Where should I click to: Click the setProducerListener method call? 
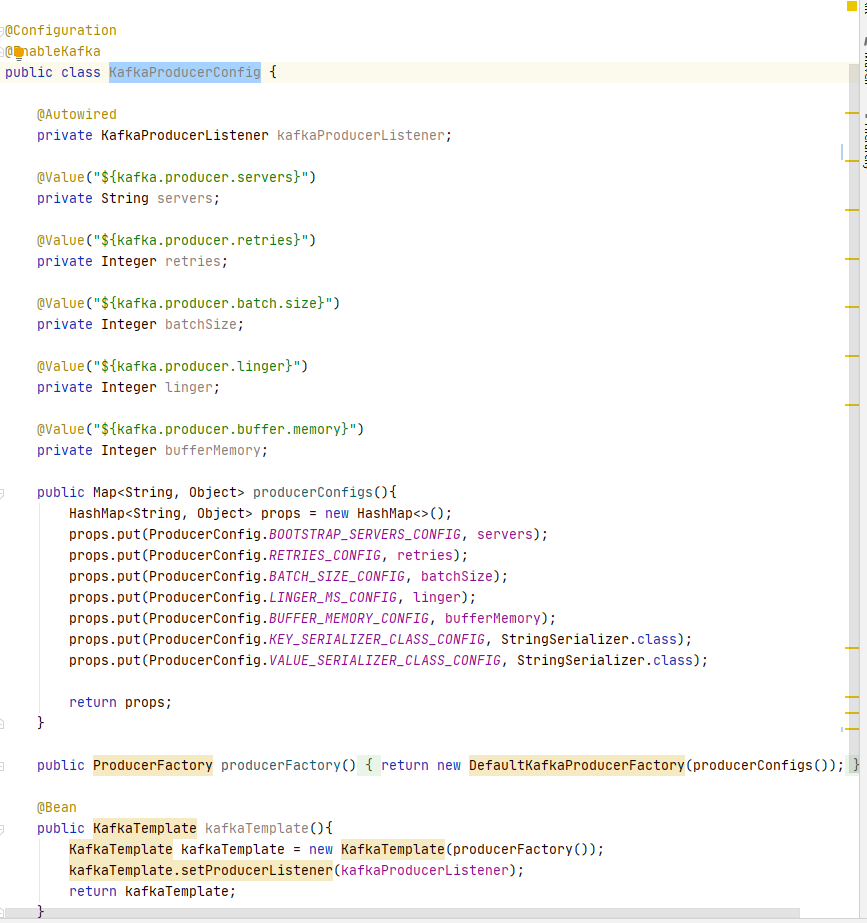point(200,870)
